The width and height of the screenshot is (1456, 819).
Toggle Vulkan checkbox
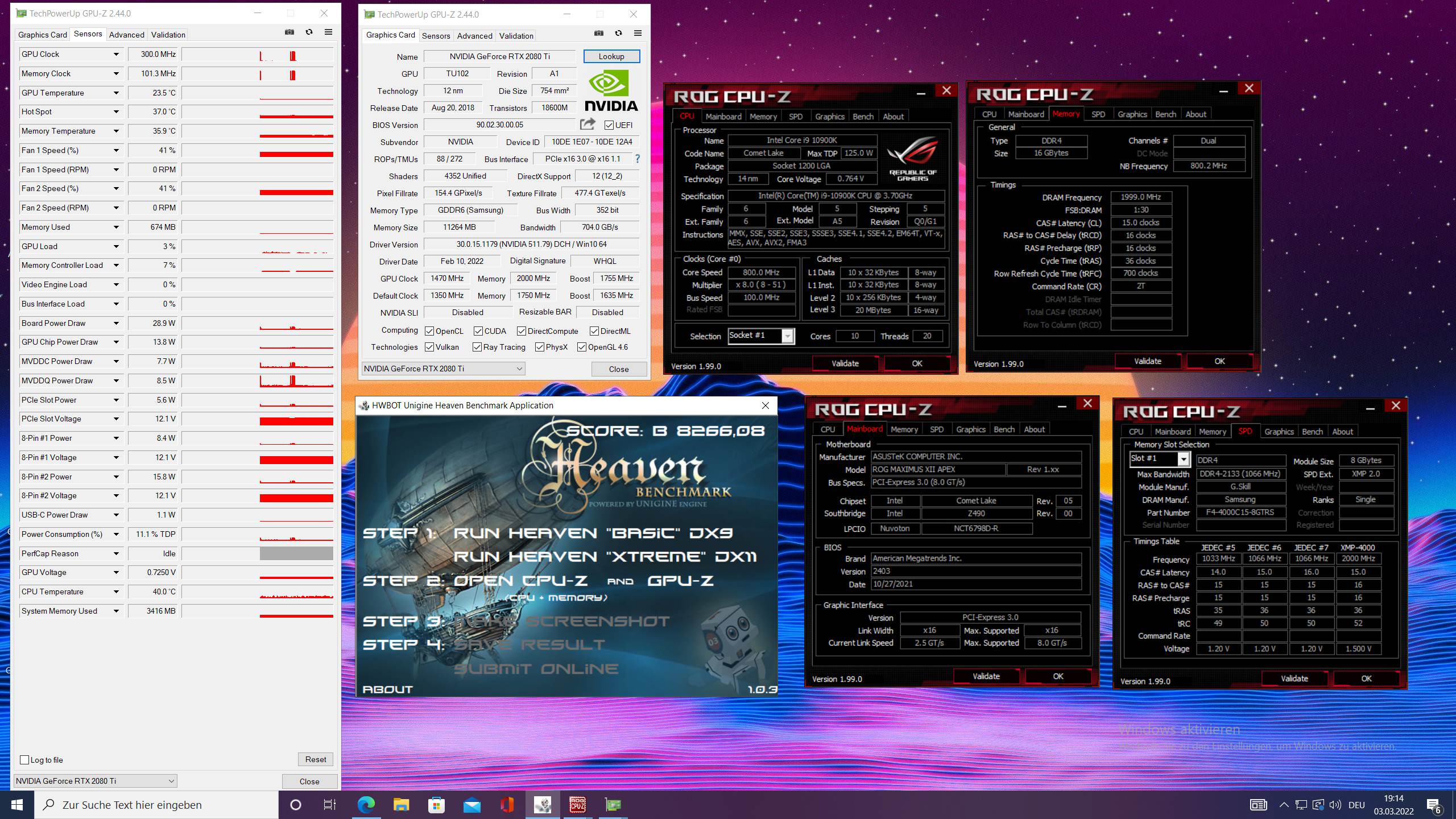click(430, 347)
